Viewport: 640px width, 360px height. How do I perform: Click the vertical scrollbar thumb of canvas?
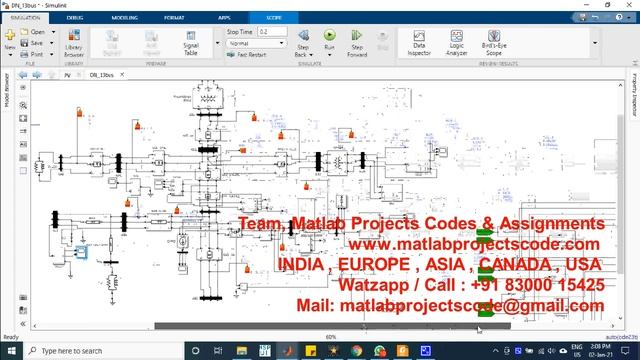(x=620, y=194)
